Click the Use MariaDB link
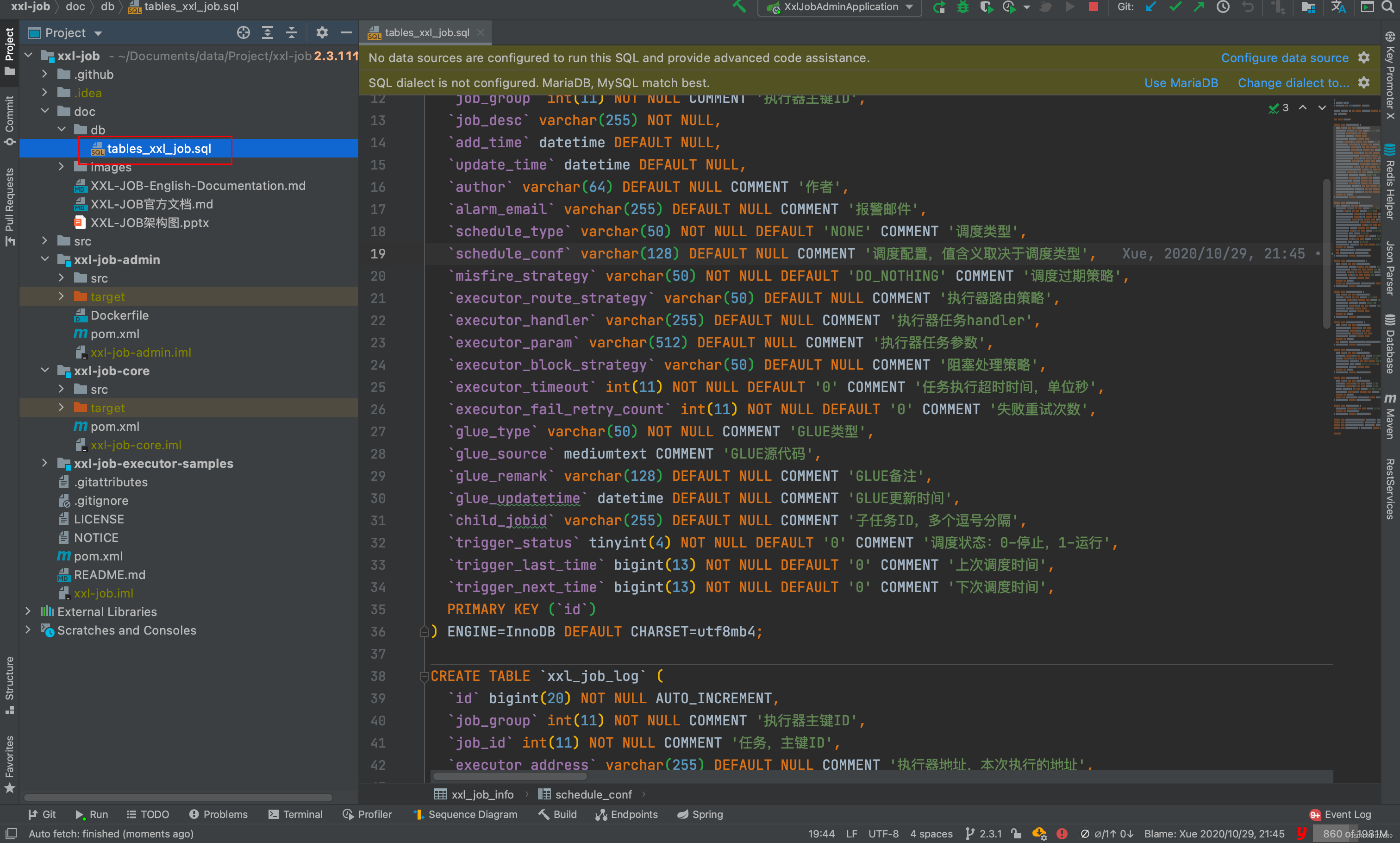The width and height of the screenshot is (1400, 843). click(1181, 83)
